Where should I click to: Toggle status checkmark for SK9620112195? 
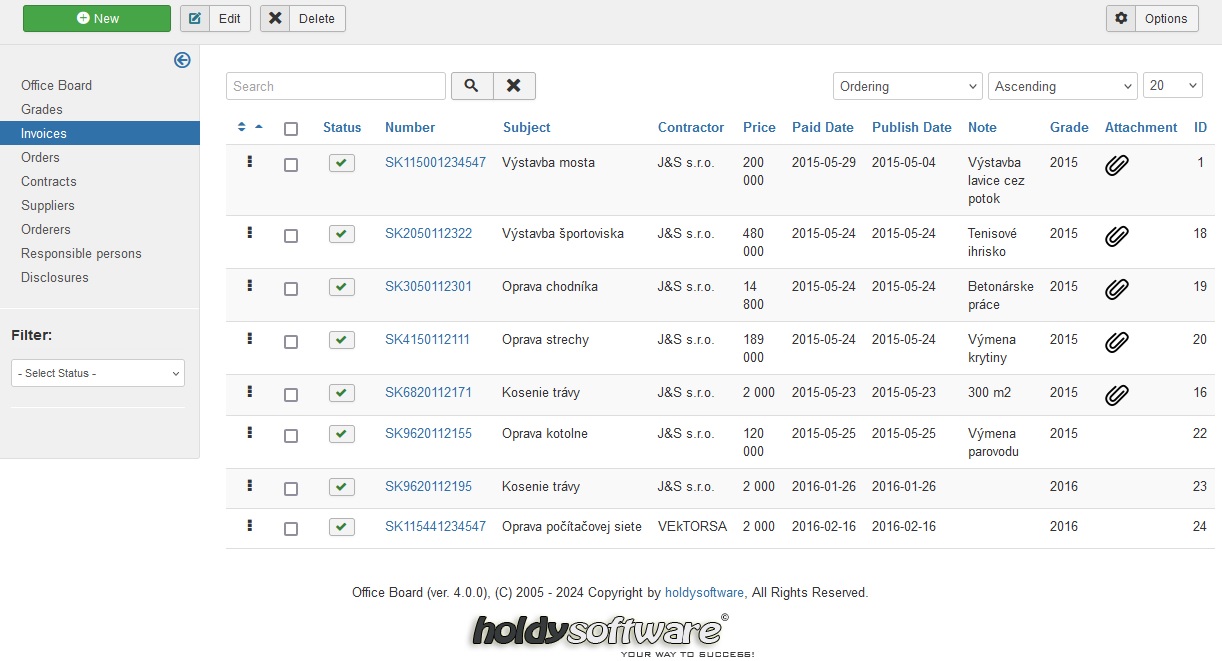pyautogui.click(x=342, y=487)
